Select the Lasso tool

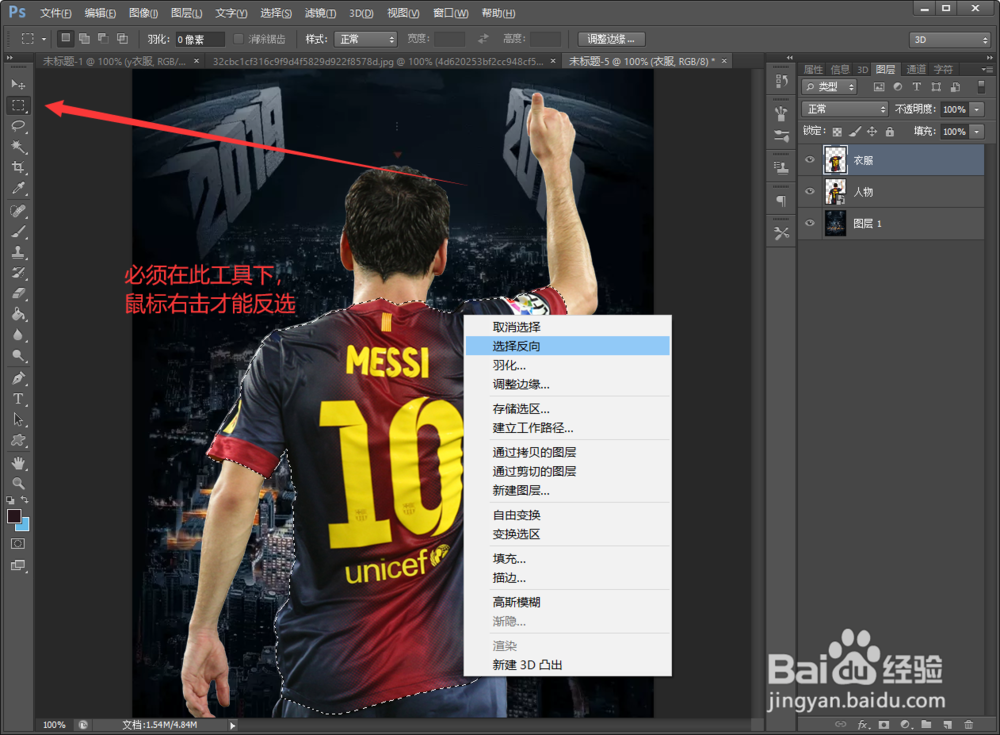click(18, 126)
